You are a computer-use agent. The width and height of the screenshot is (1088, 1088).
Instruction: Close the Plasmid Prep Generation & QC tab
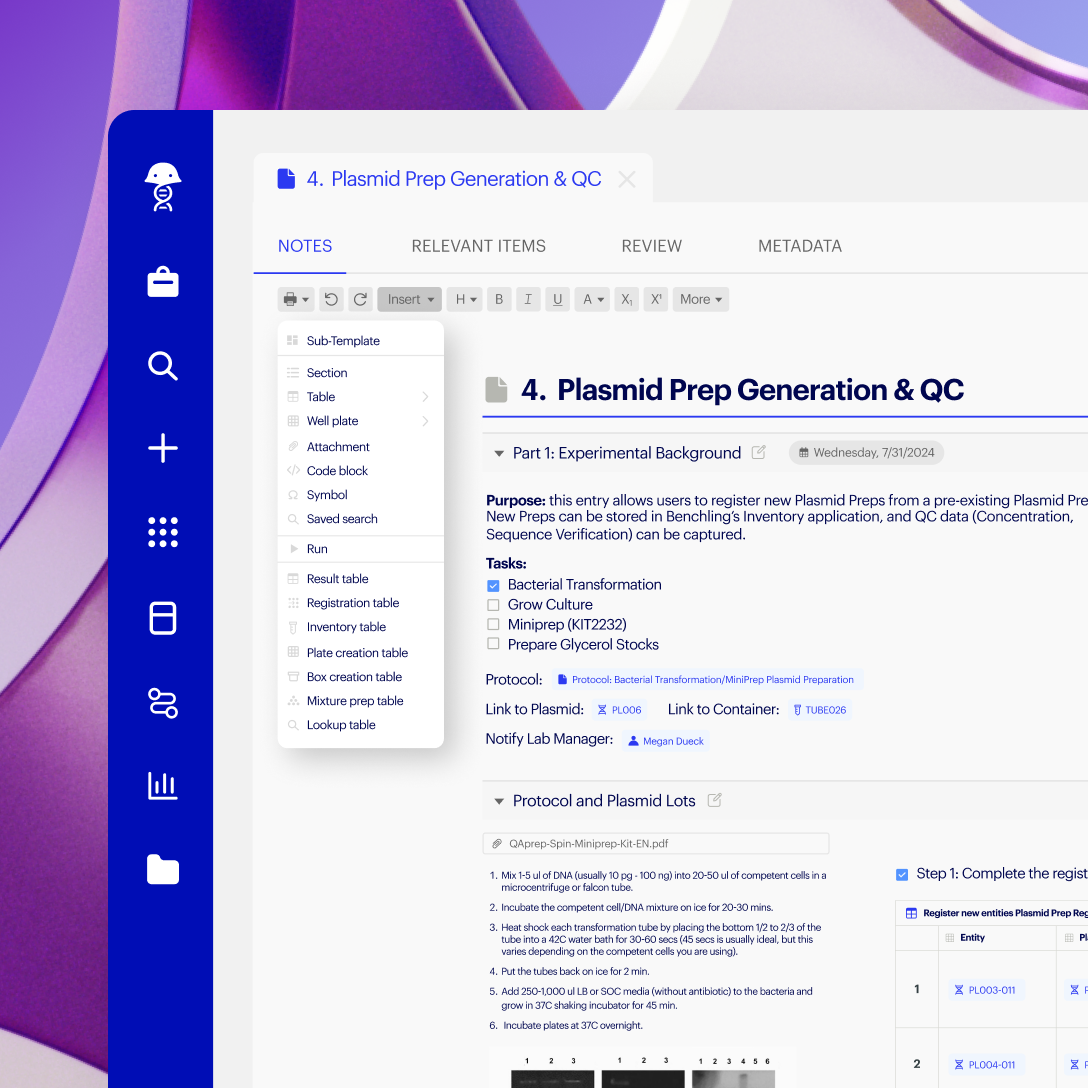tap(627, 180)
